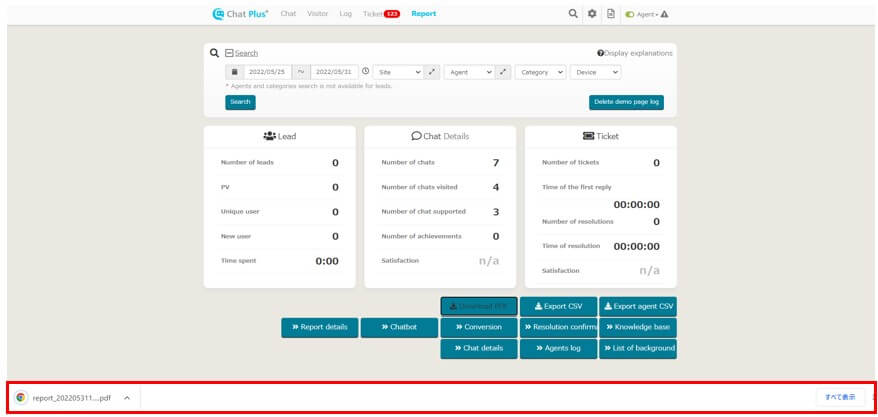Click the 'Number of chat supported' label
The height and width of the screenshot is (417, 878).
pyautogui.click(x=423, y=212)
